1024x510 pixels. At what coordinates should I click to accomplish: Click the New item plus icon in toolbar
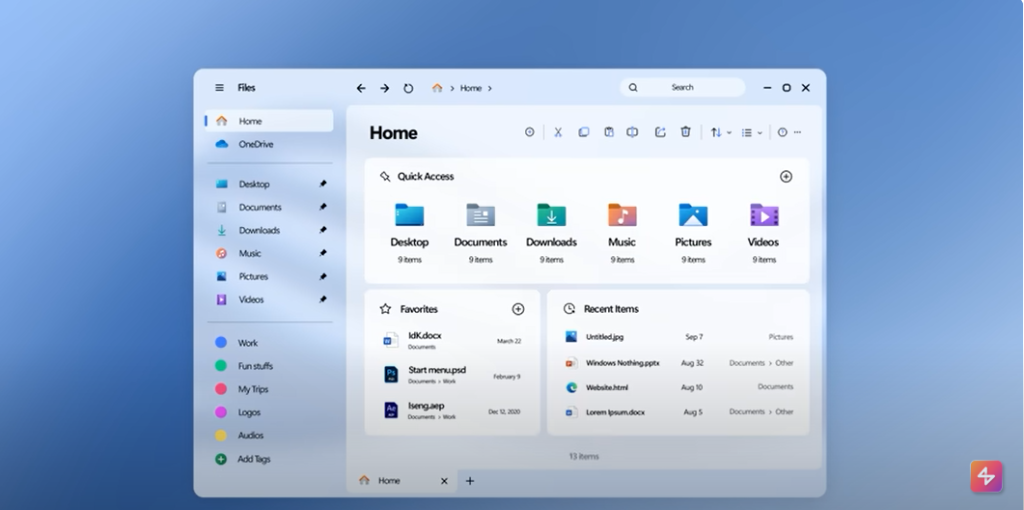tap(530, 132)
